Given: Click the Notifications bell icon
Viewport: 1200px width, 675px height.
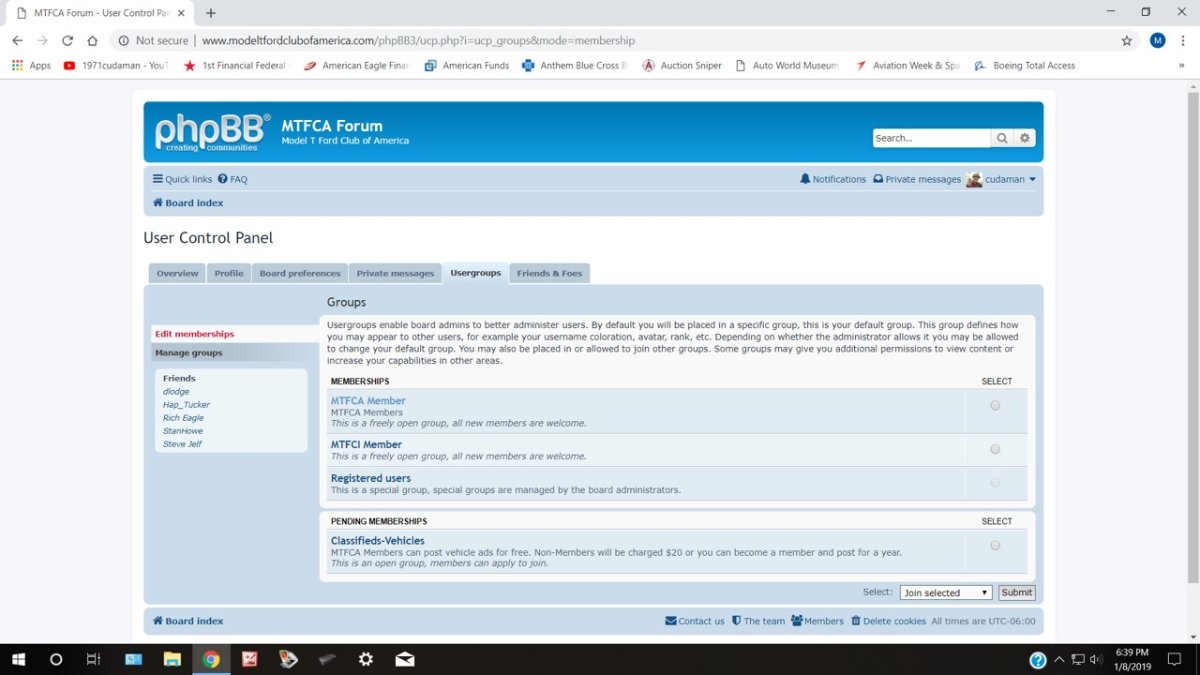Looking at the screenshot, I should (805, 179).
